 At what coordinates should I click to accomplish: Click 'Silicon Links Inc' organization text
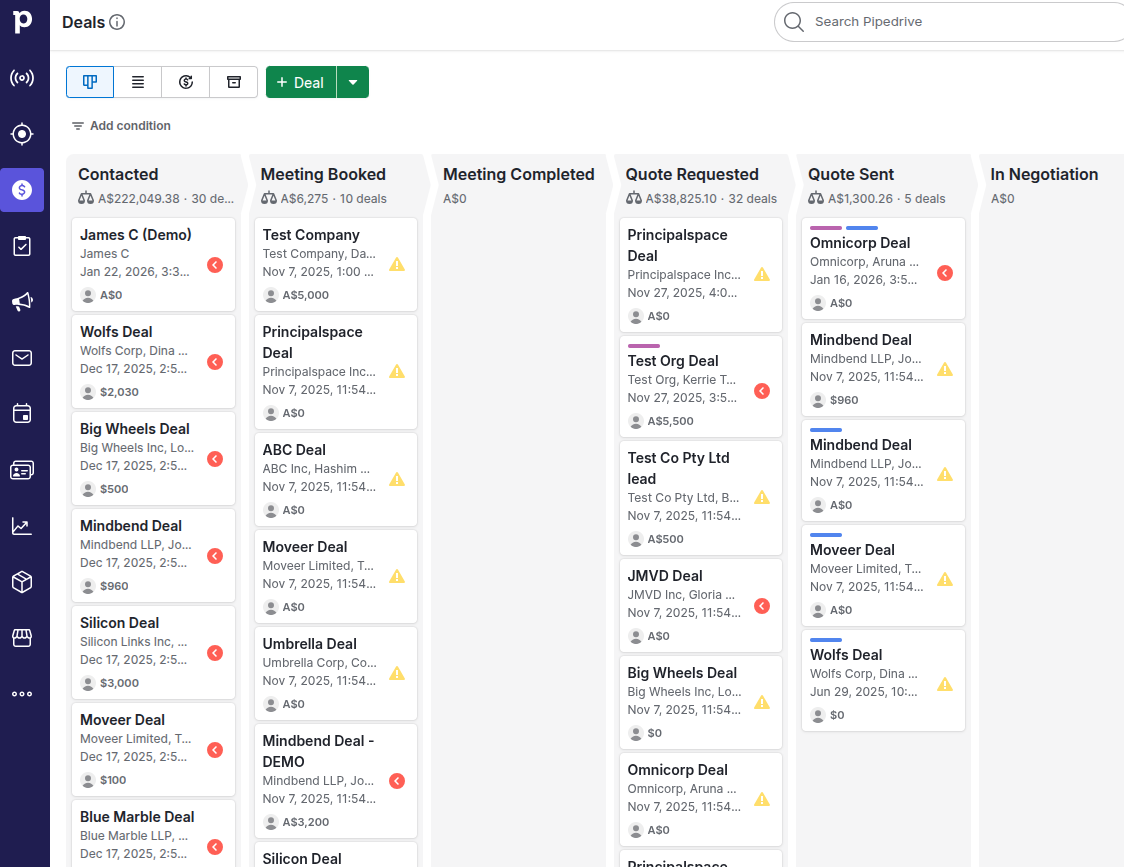(127, 642)
